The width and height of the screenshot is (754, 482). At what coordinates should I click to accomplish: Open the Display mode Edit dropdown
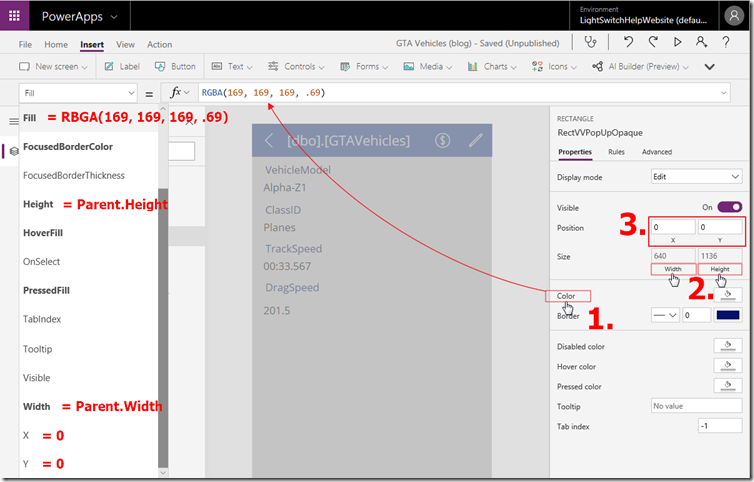(696, 177)
